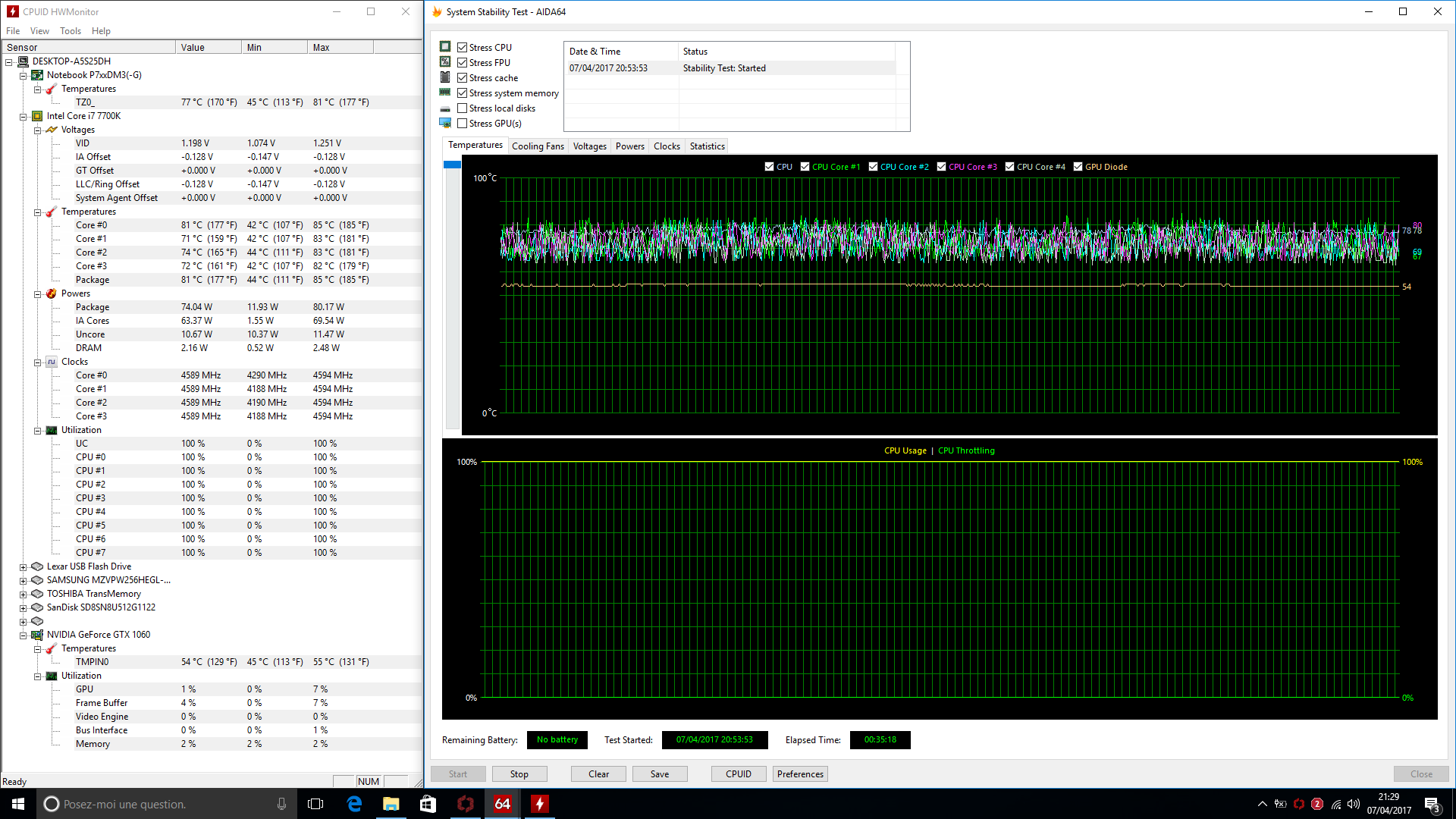Viewport: 1456px width, 819px height.
Task: Expand the TOSHIBA TransMemory node
Action: pyautogui.click(x=23, y=595)
